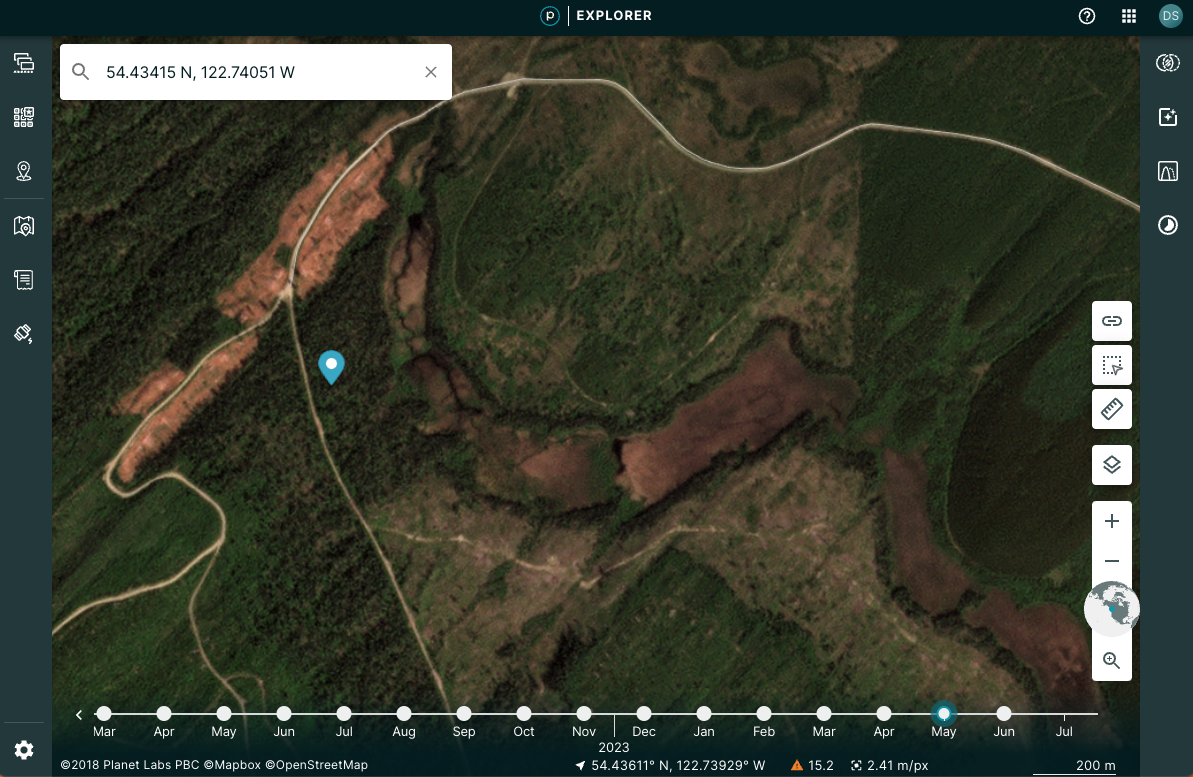Screen dimensions: 1193x777
Task: Open the DS user account avatar
Action: (1170, 16)
